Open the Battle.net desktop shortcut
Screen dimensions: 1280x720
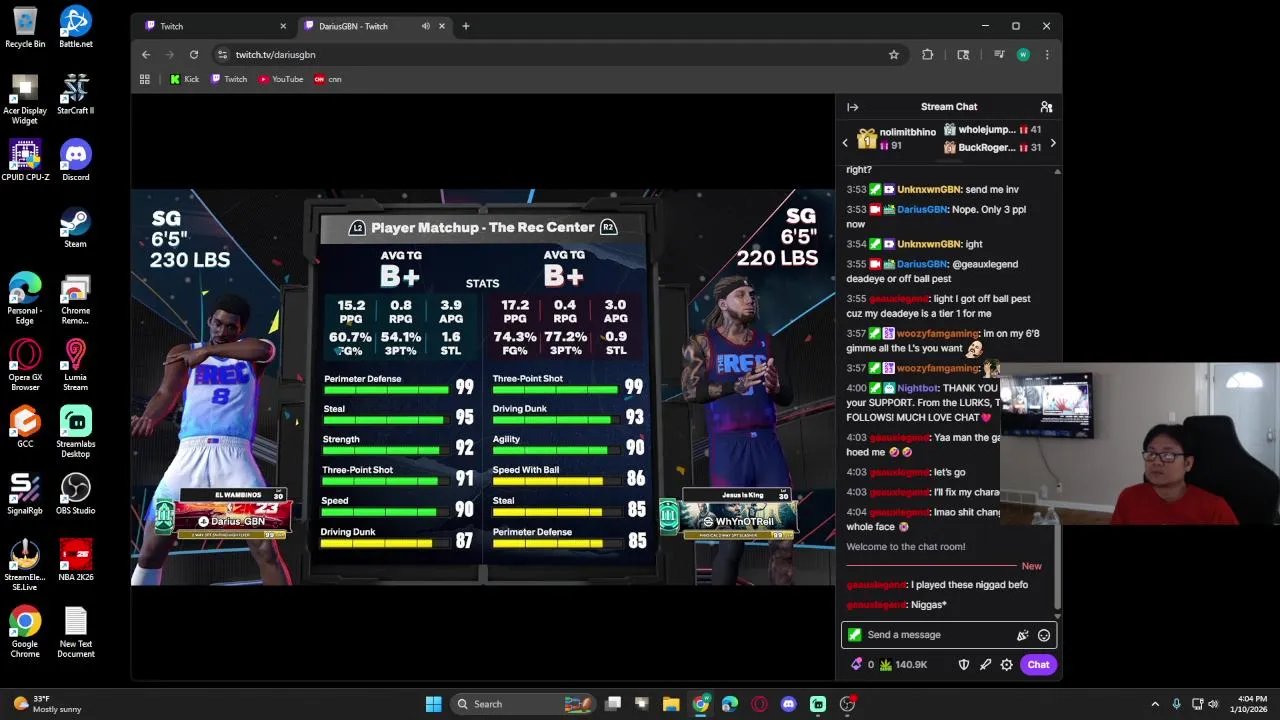[76, 27]
